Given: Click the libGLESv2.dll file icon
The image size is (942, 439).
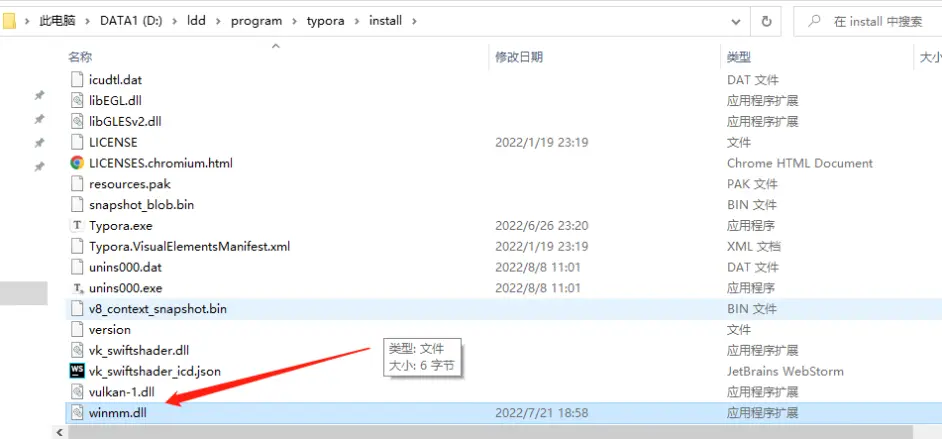Looking at the screenshot, I should tap(76, 121).
